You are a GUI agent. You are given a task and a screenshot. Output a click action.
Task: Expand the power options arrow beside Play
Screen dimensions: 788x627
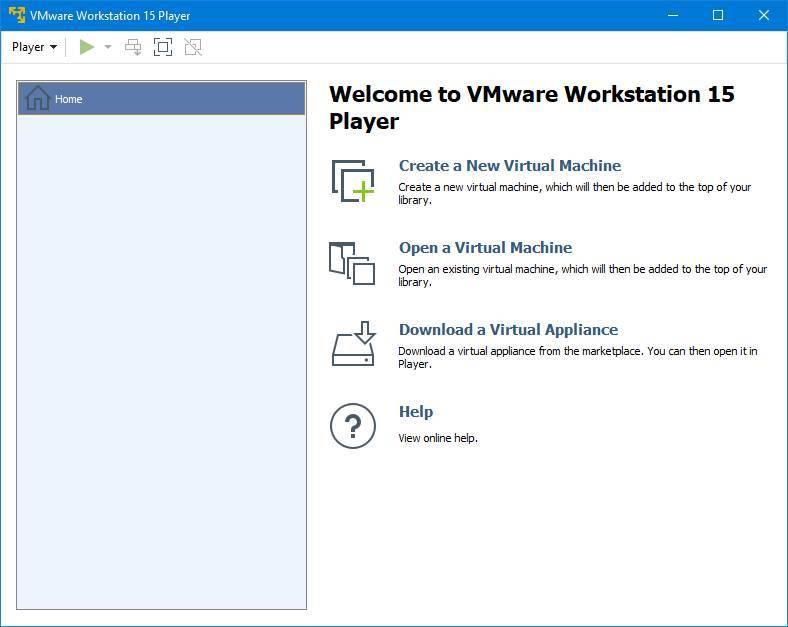(x=108, y=47)
